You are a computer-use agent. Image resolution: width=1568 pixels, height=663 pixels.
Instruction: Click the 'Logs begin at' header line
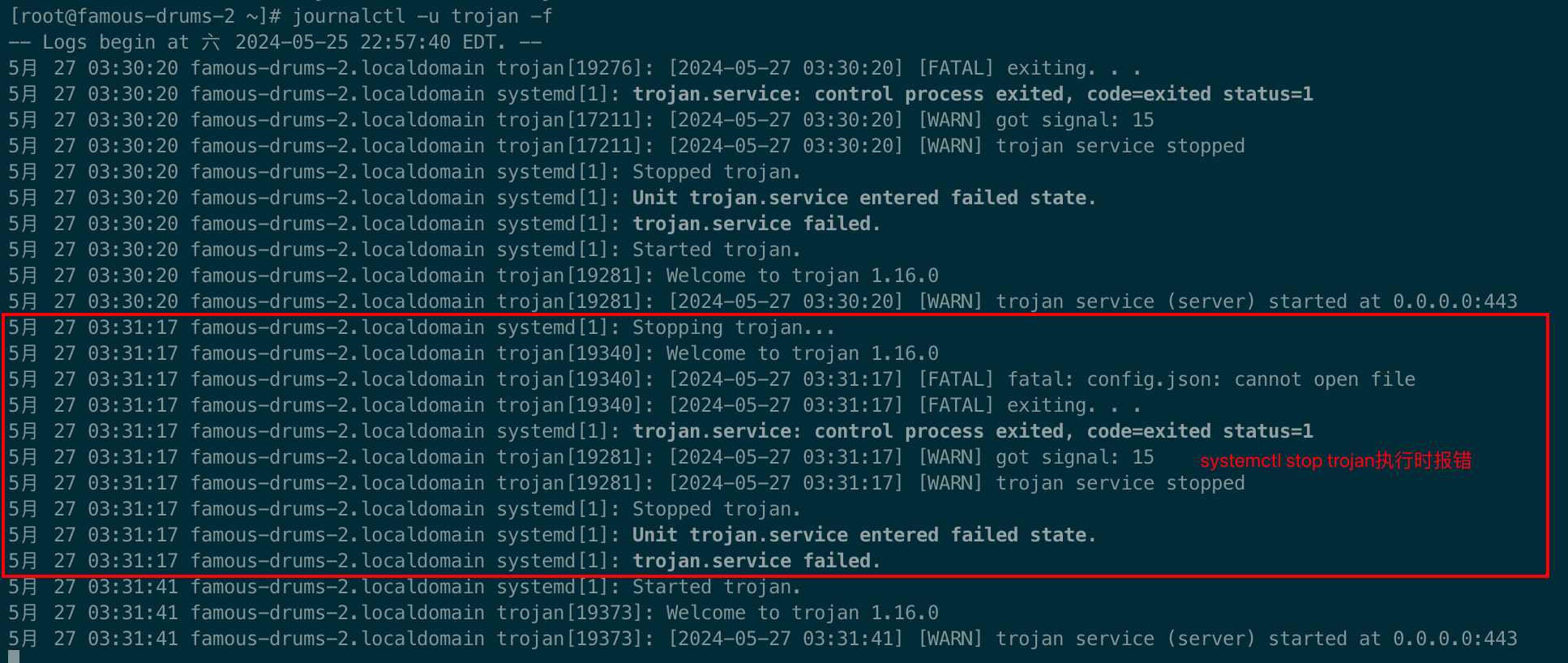(276, 42)
